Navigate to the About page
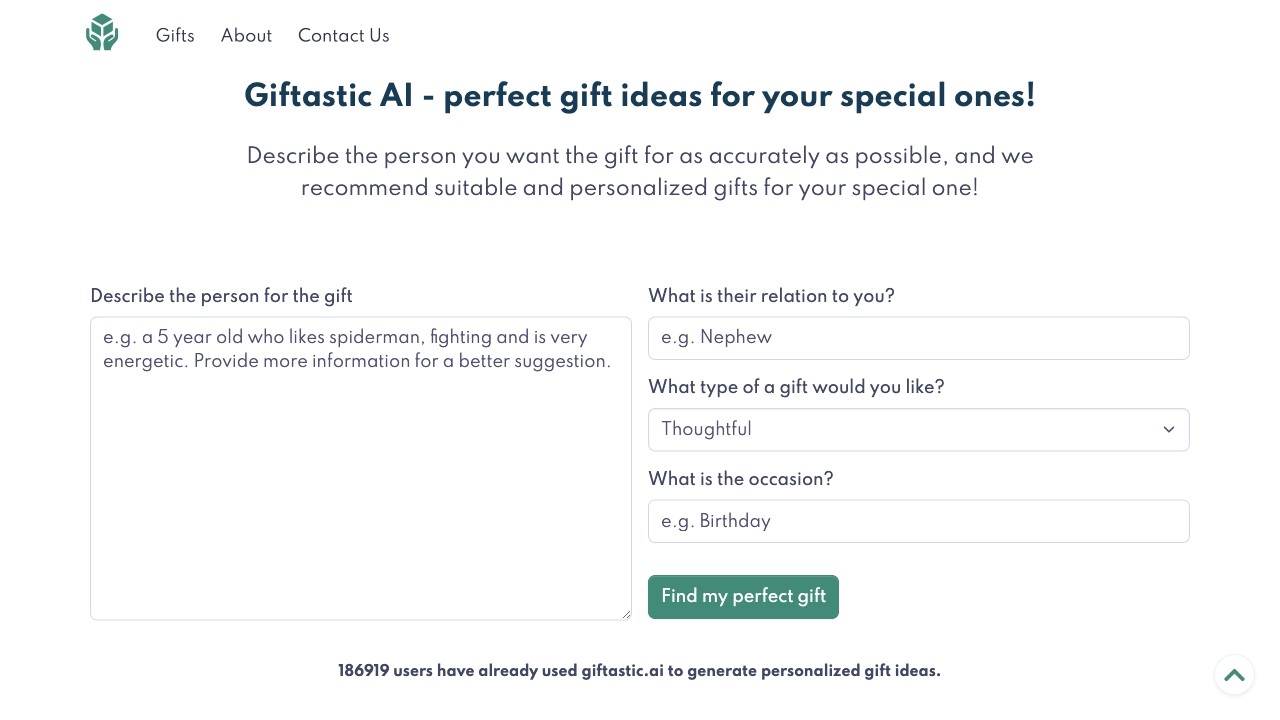Image resolution: width=1280 pixels, height=720 pixels. 246,36
